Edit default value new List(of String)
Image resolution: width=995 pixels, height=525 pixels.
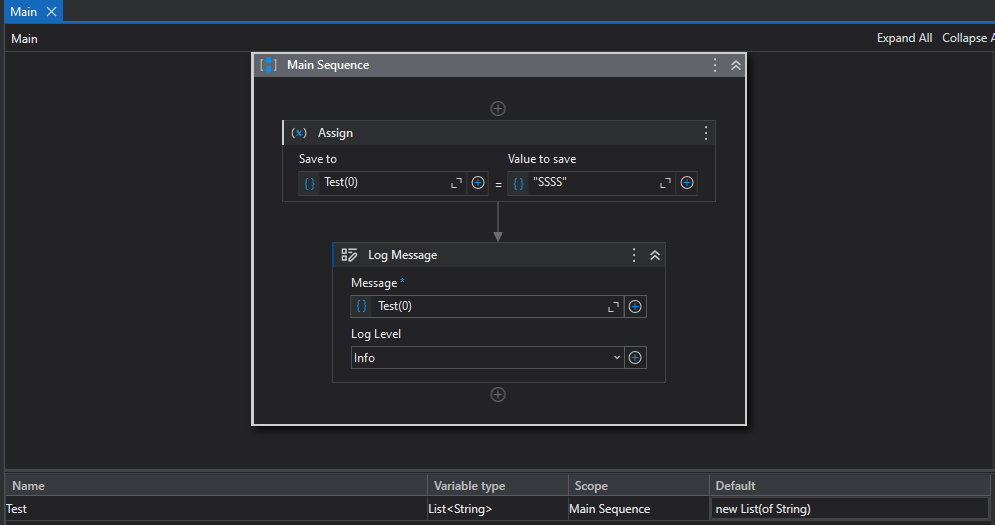[850, 509]
